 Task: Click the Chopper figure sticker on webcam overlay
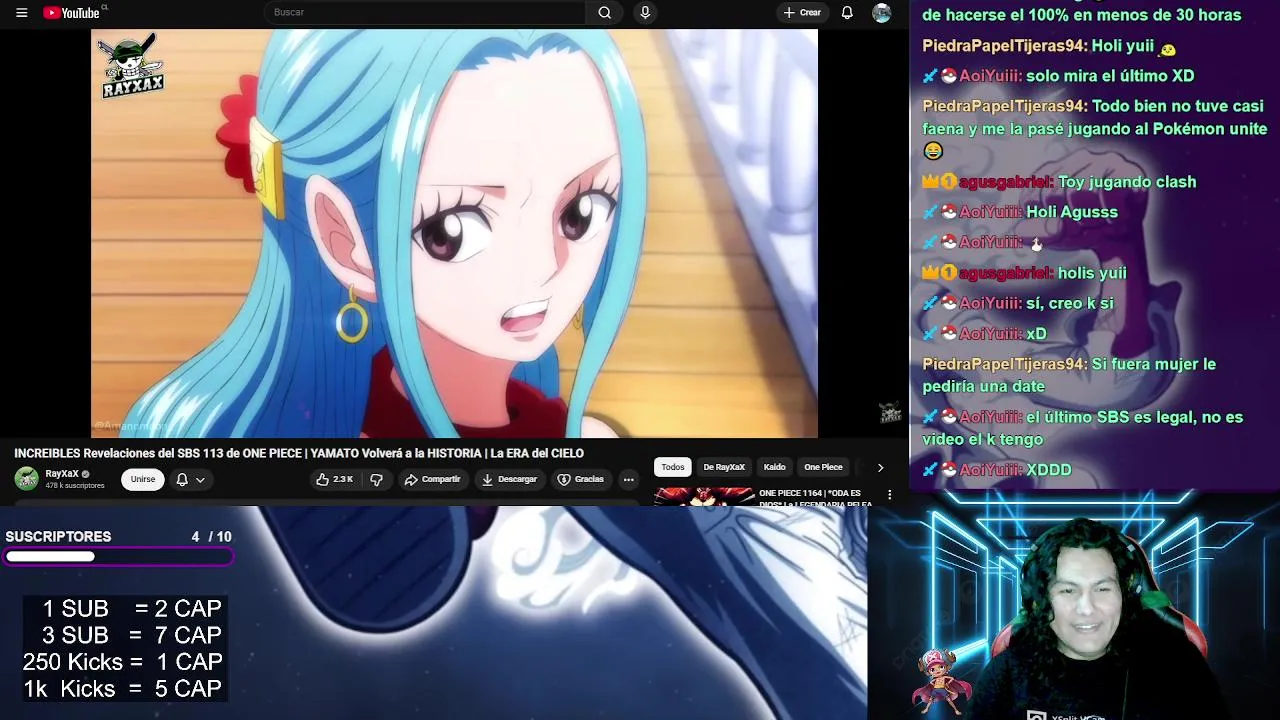coord(940,680)
